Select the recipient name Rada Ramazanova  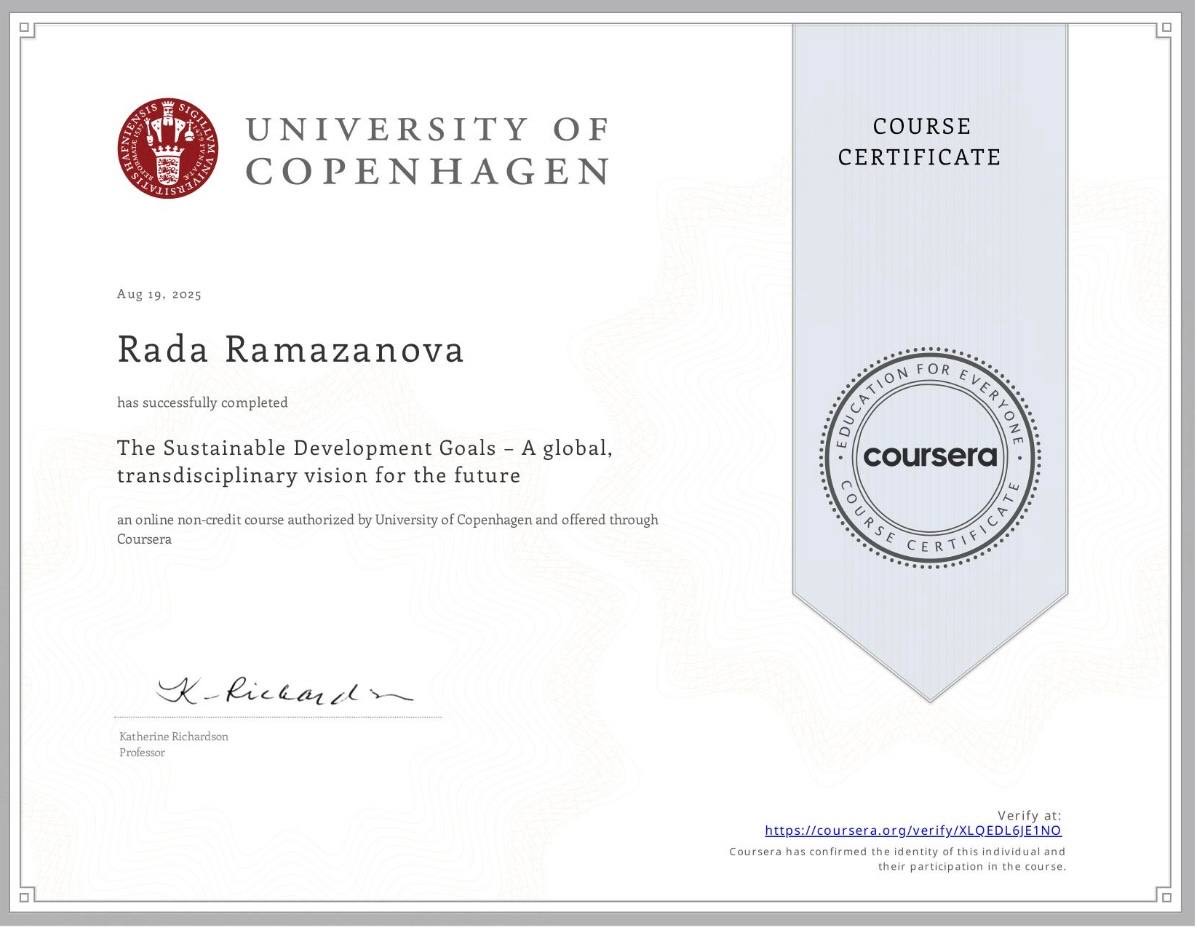(x=290, y=350)
